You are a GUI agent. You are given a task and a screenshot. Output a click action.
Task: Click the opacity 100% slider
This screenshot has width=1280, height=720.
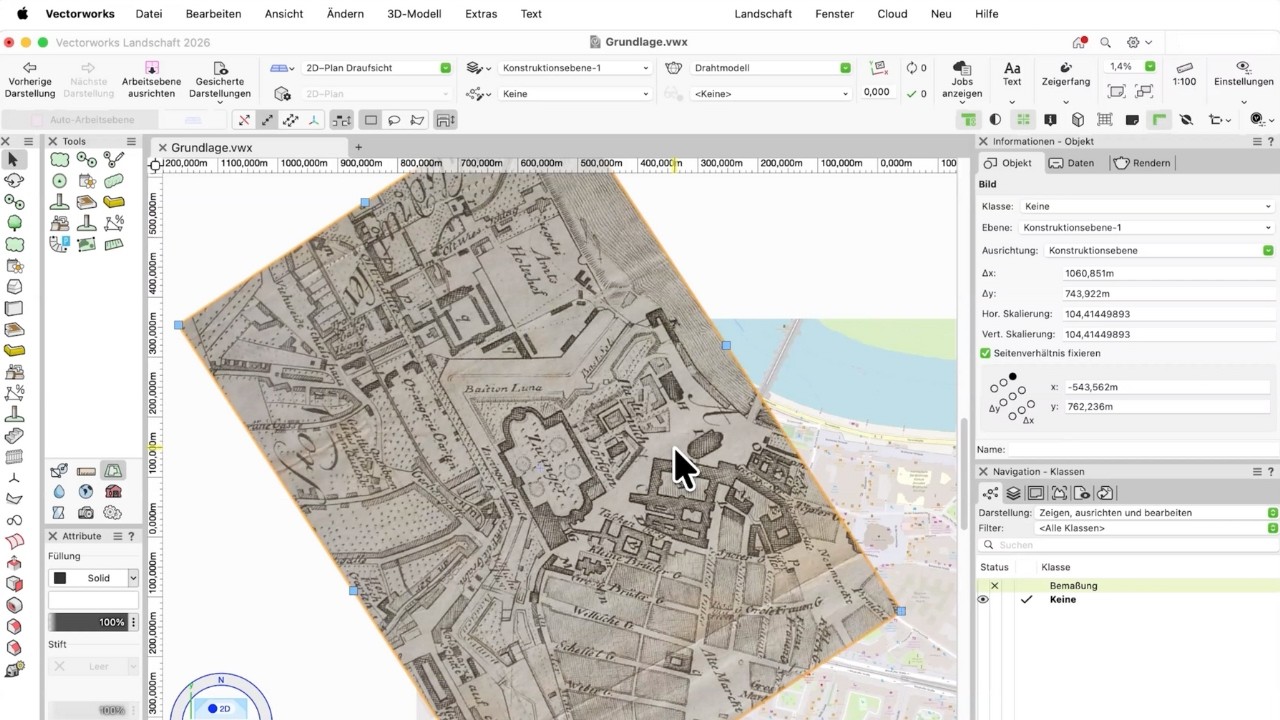click(89, 622)
